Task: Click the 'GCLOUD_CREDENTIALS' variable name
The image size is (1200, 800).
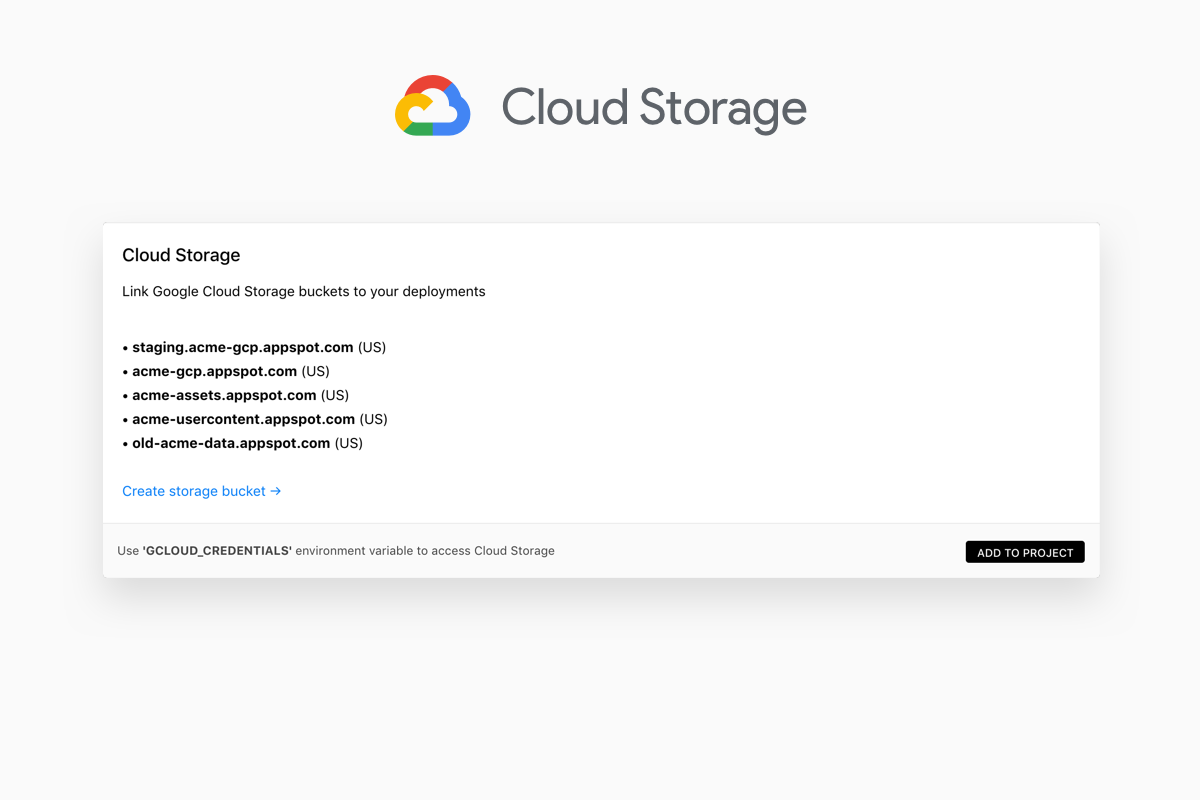Action: point(217,551)
